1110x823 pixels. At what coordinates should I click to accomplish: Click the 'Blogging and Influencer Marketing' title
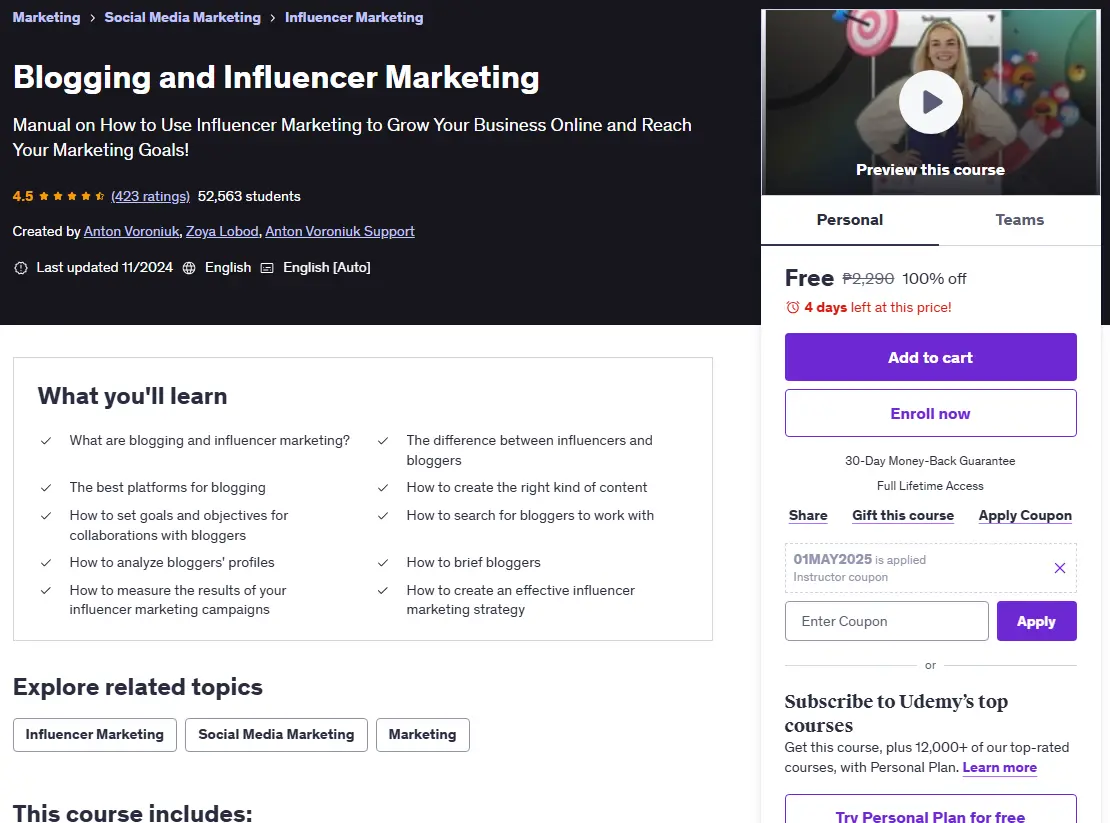tap(276, 77)
